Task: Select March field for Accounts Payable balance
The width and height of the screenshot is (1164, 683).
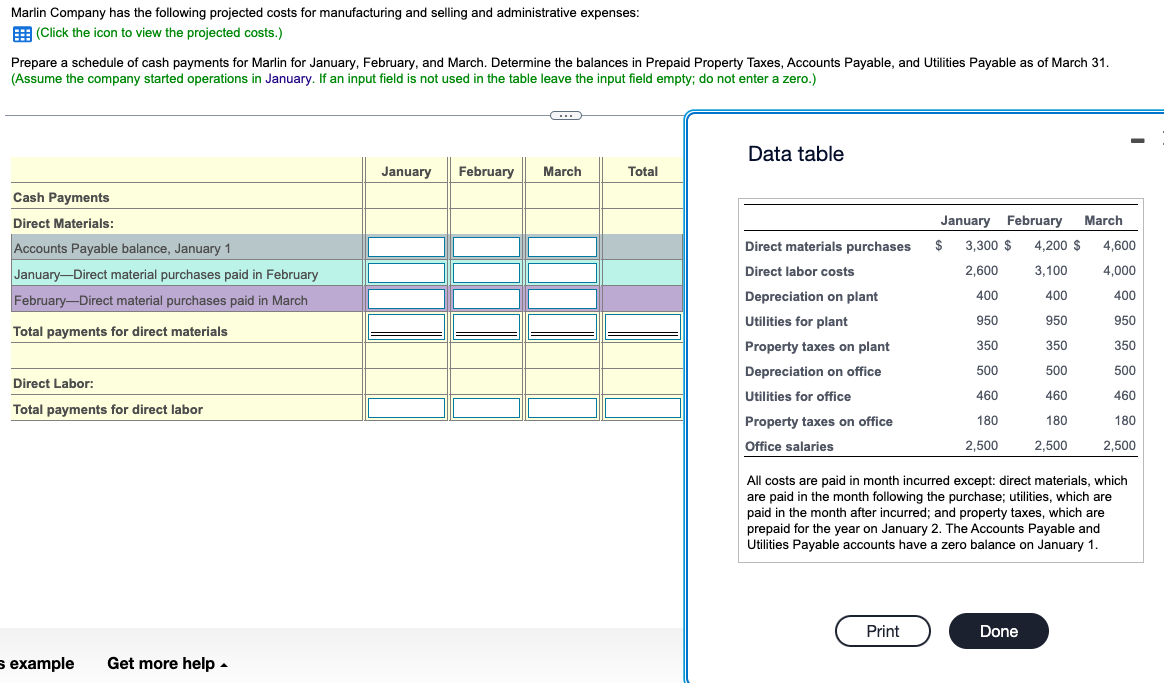Action: pos(562,247)
